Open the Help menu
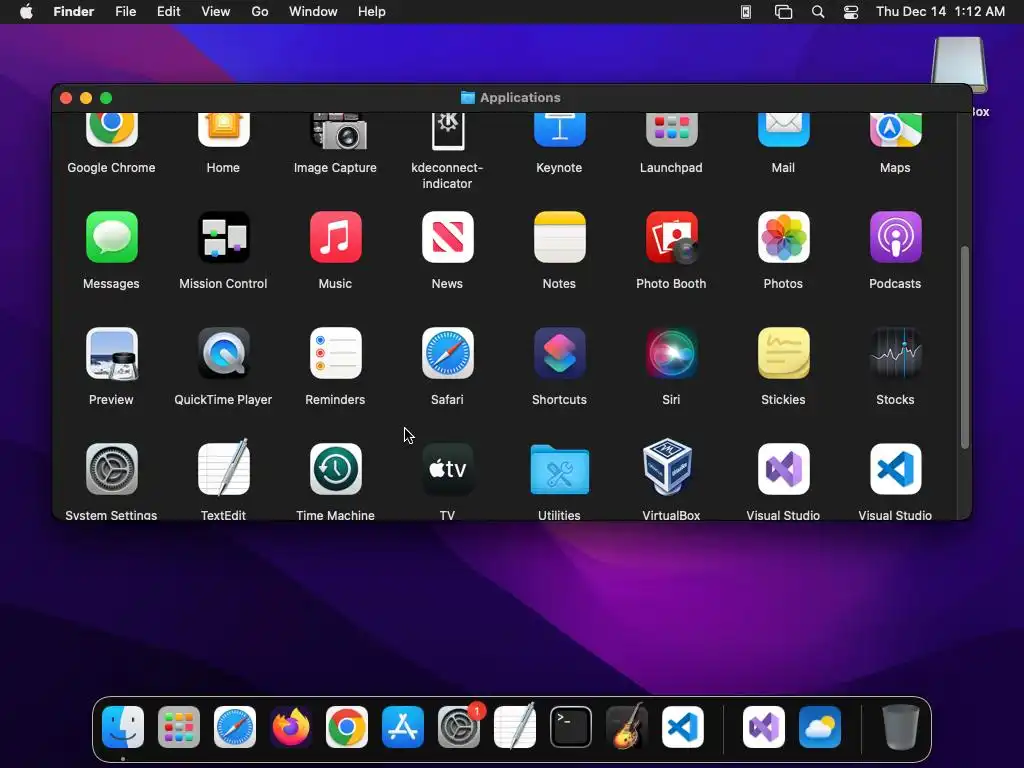Screen dimensions: 1024x768 pos(372,12)
